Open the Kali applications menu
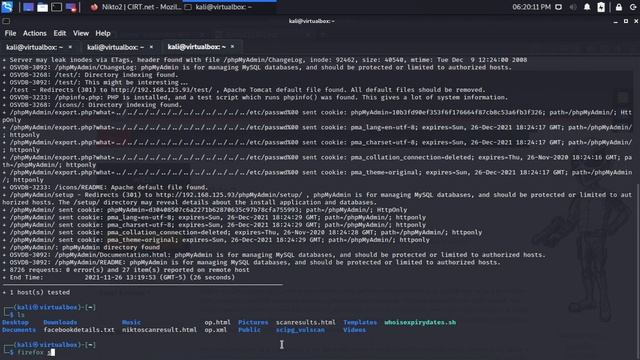Image resolution: width=640 pixels, height=360 pixels. click(7, 7)
